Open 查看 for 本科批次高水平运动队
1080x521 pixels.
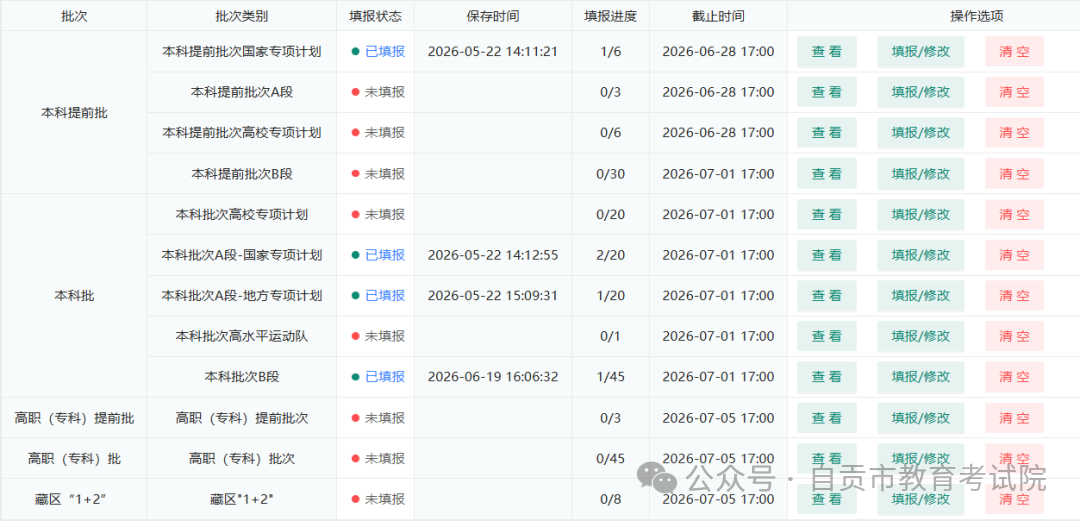[x=827, y=336]
